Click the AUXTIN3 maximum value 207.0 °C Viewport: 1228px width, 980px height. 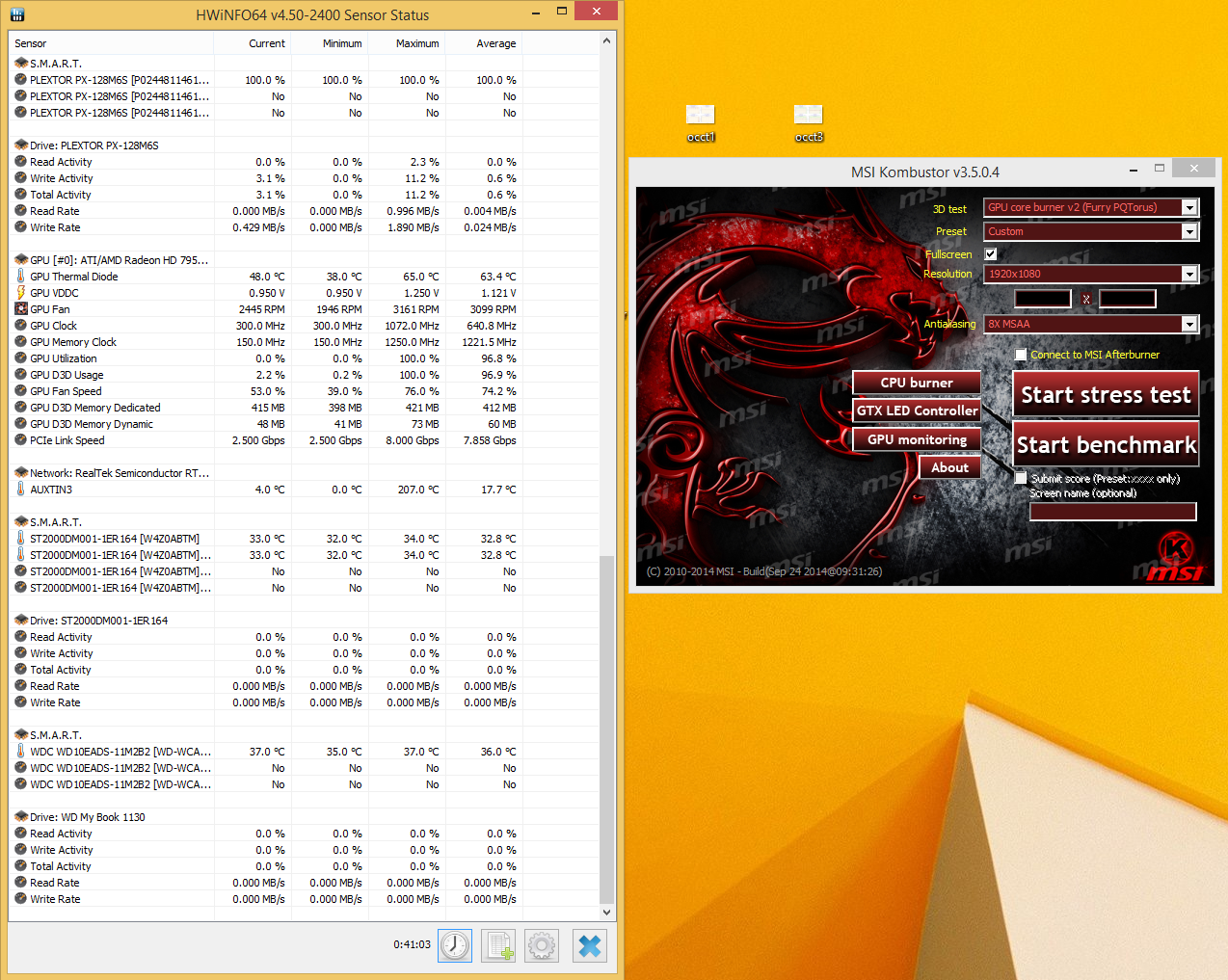click(x=418, y=490)
